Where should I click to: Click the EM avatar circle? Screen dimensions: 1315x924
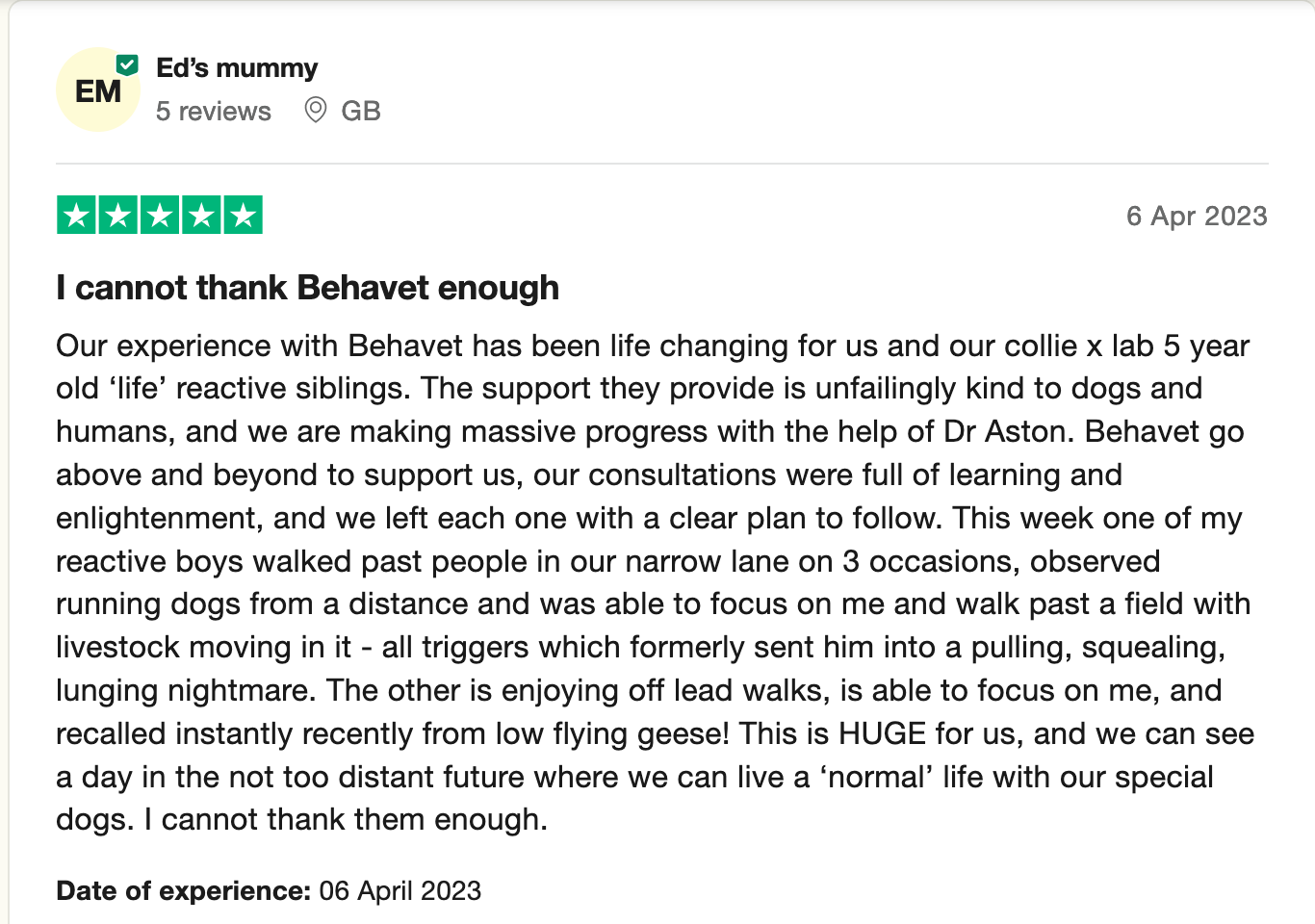pos(96,90)
